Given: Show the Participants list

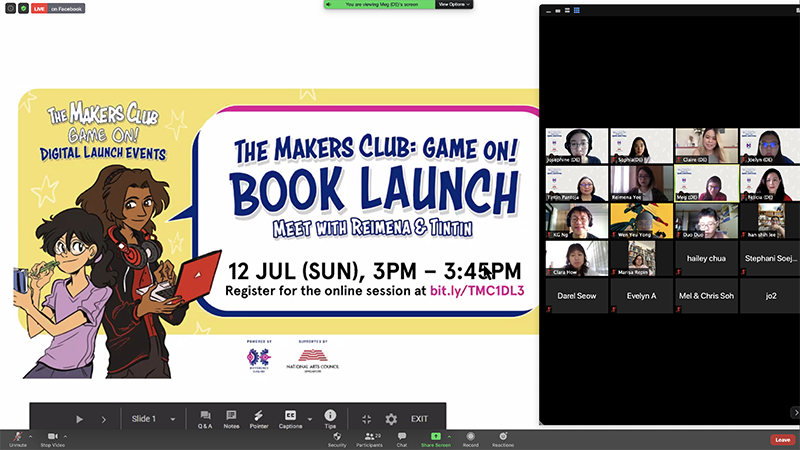Looking at the screenshot, I should tap(369, 439).
